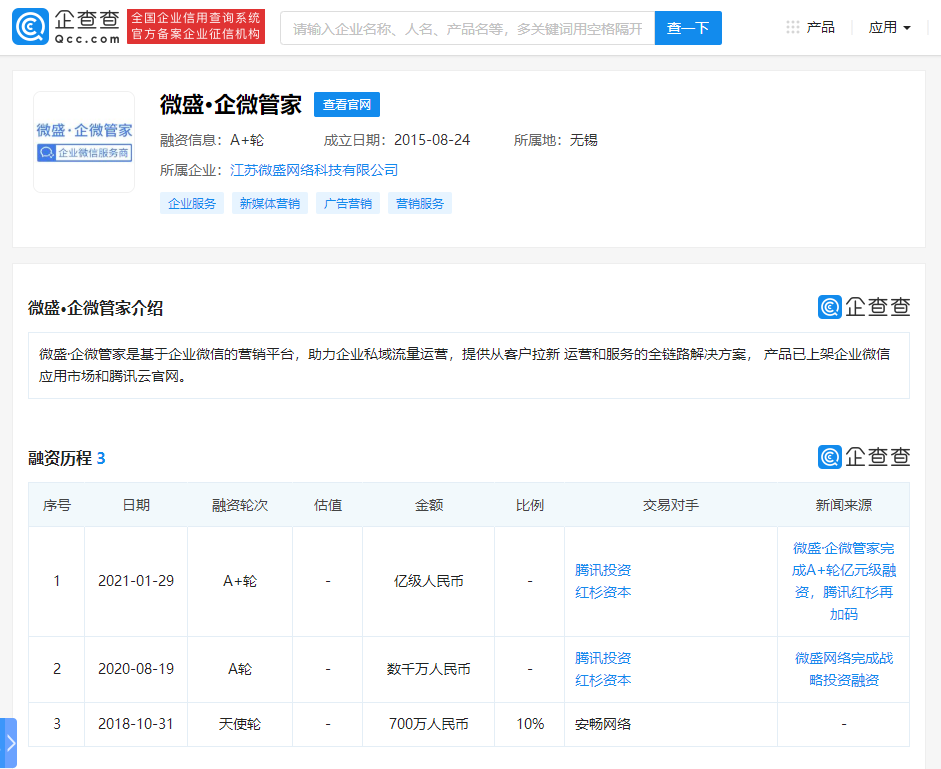Screen dimensions: 941x769
Task: Click the 亿级人民币 amount cell
Action: 428,581
